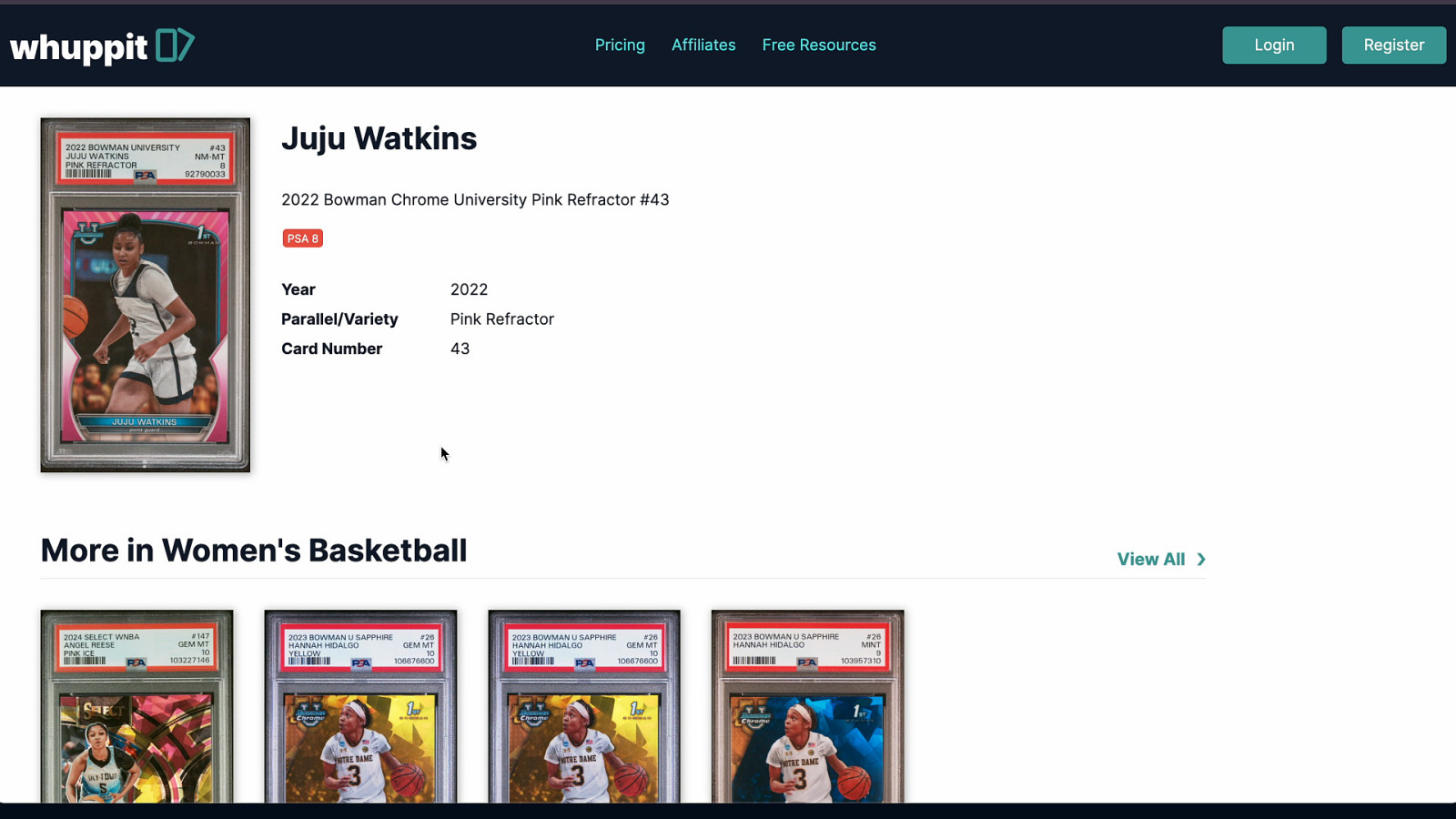Click the Pink Refractor parallel value
Image resolution: width=1456 pixels, height=819 pixels.
pos(501,319)
